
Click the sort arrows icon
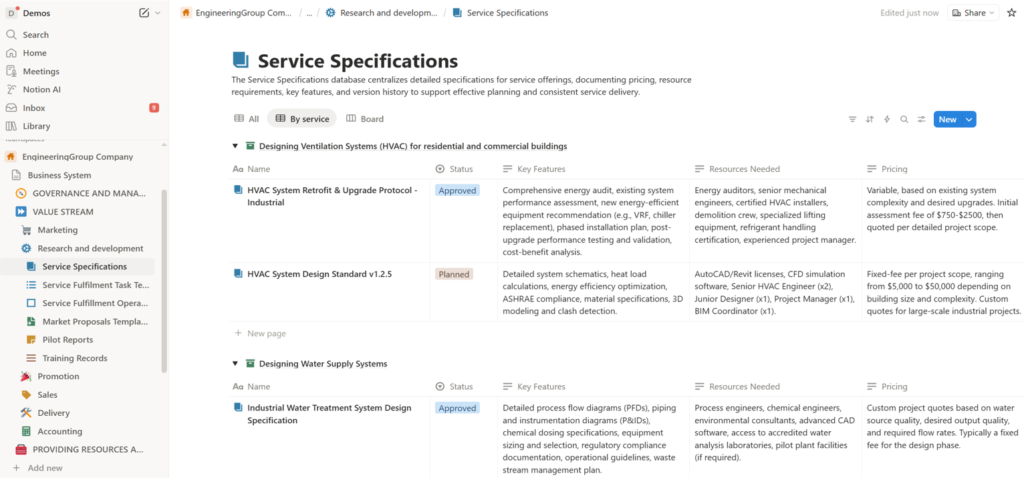(x=869, y=119)
